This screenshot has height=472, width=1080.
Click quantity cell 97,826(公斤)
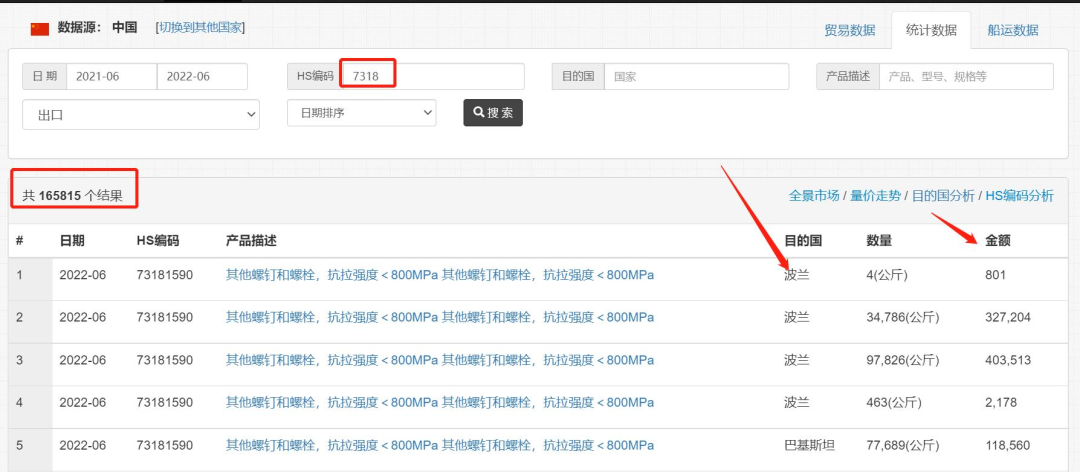point(903,360)
